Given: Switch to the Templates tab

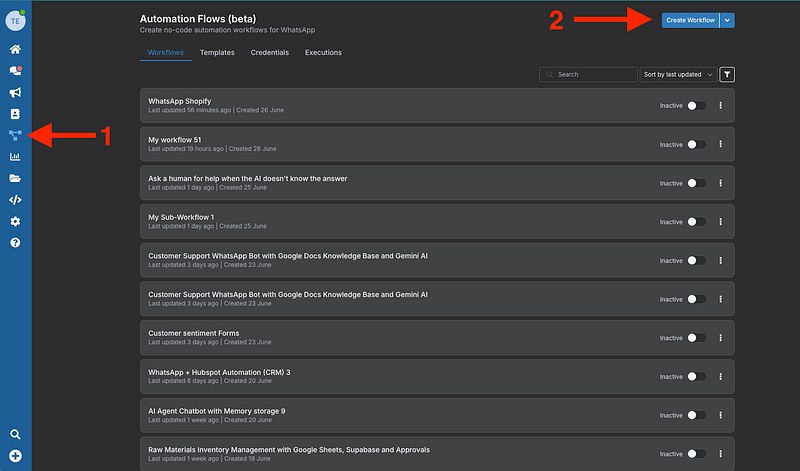Looking at the screenshot, I should [217, 52].
